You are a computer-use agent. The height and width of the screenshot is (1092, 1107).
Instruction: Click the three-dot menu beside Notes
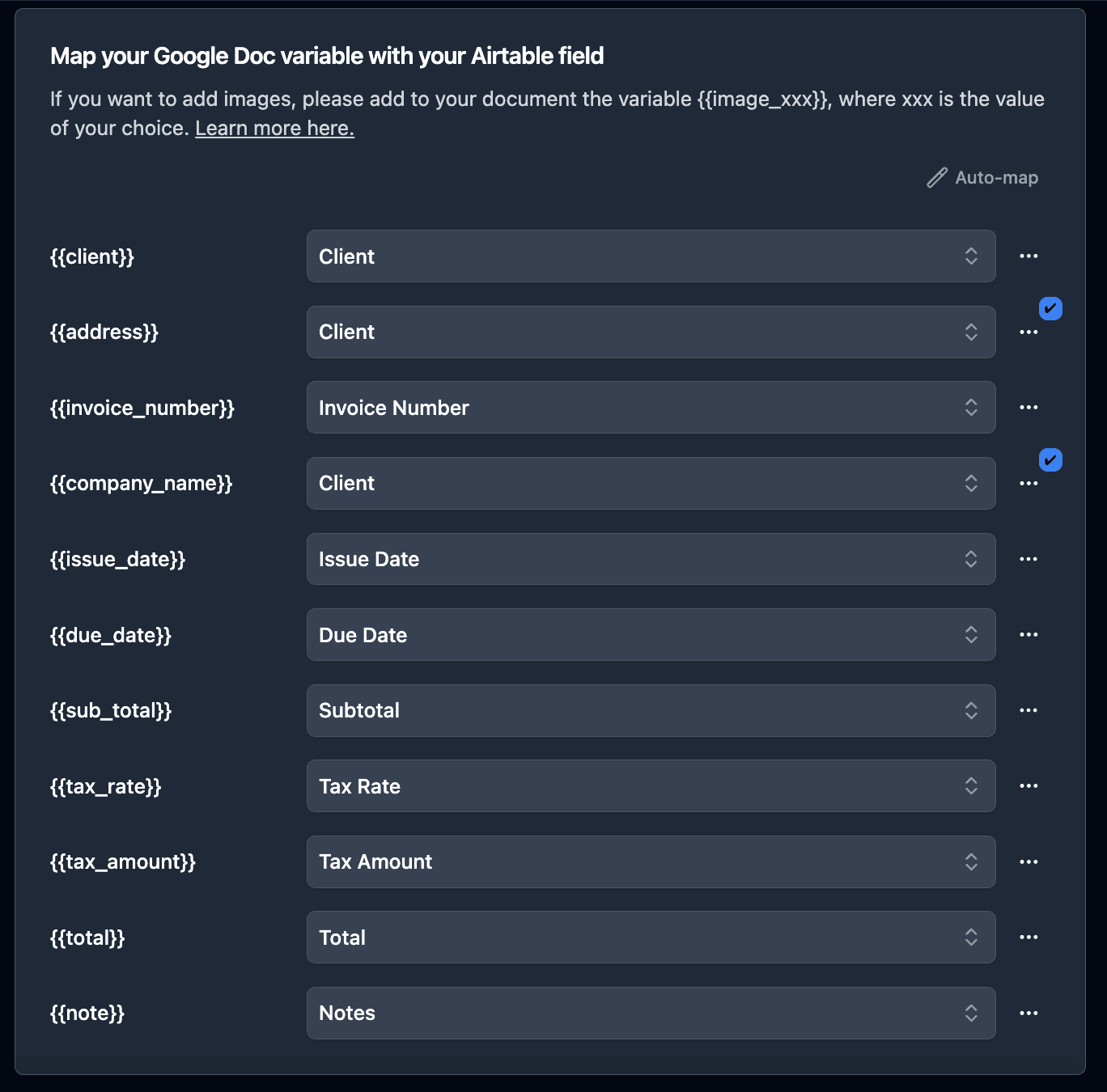tap(1029, 1014)
